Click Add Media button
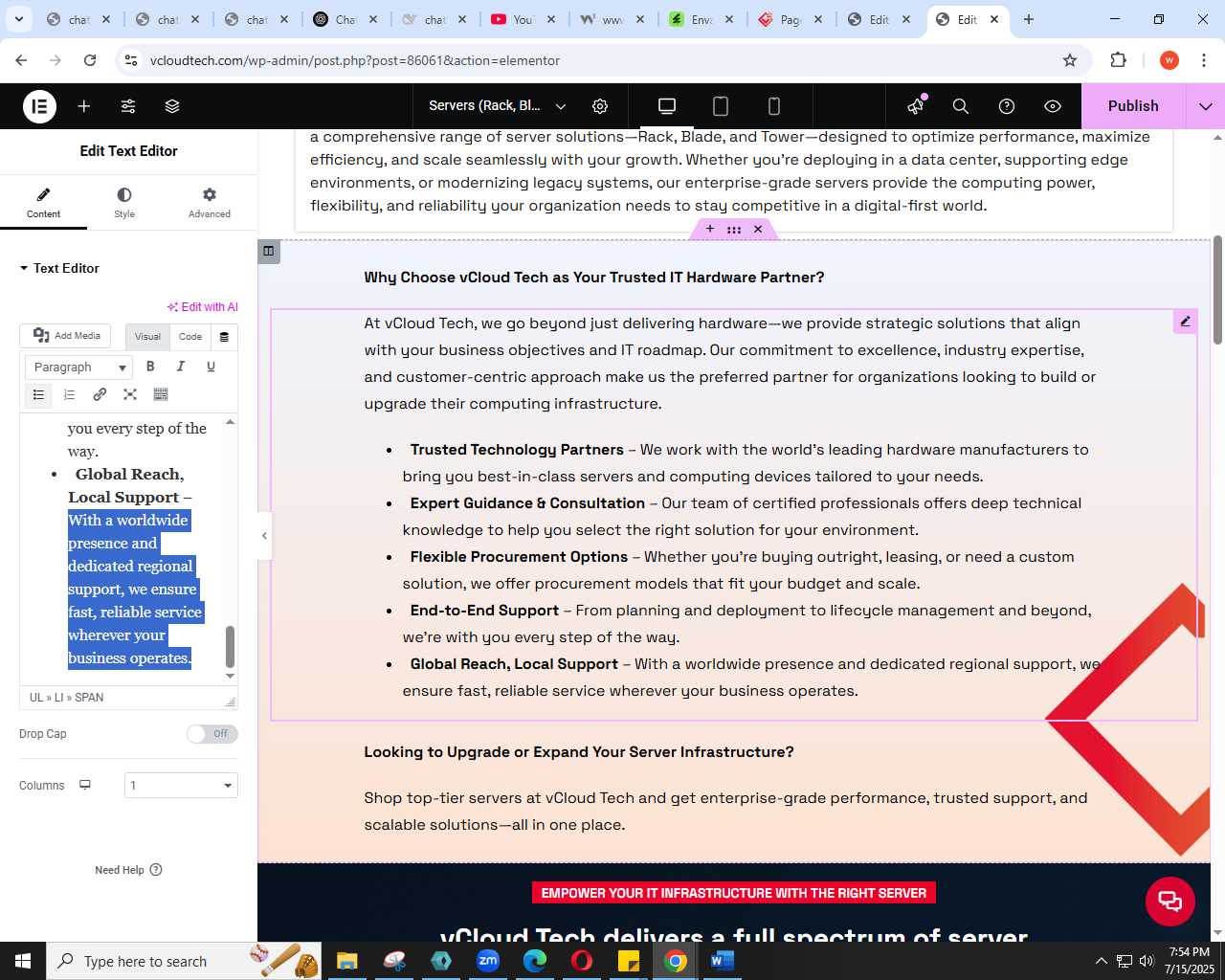 coord(66,336)
